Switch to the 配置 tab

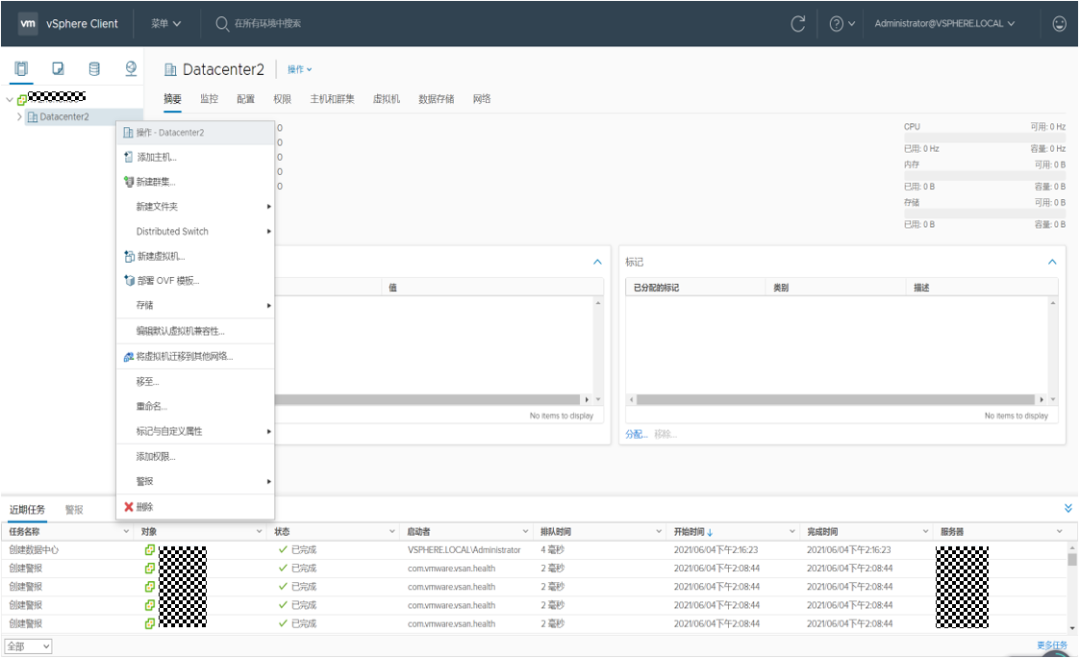(245, 99)
